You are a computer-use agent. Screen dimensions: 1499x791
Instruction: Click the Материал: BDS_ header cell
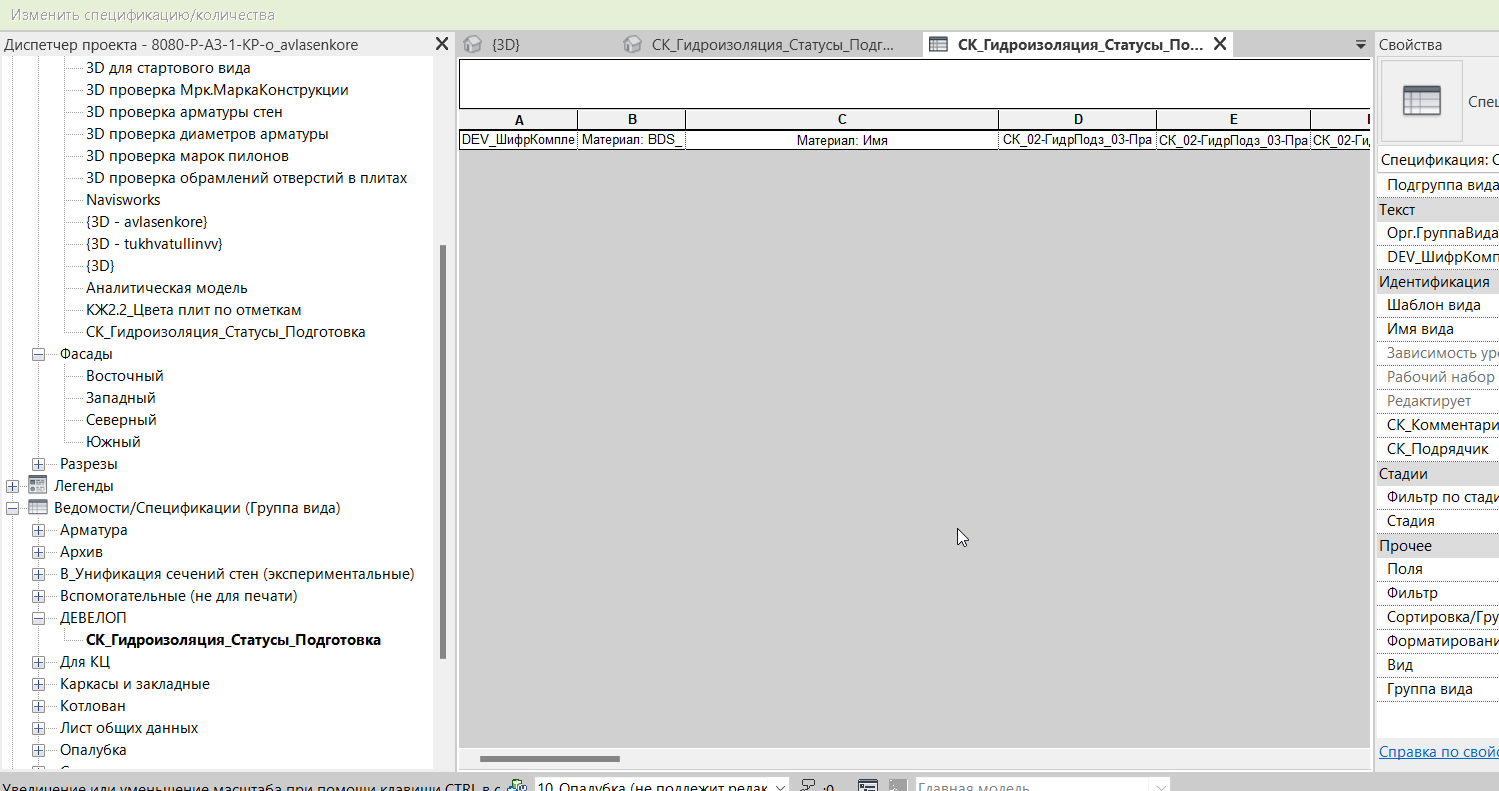click(x=632, y=141)
